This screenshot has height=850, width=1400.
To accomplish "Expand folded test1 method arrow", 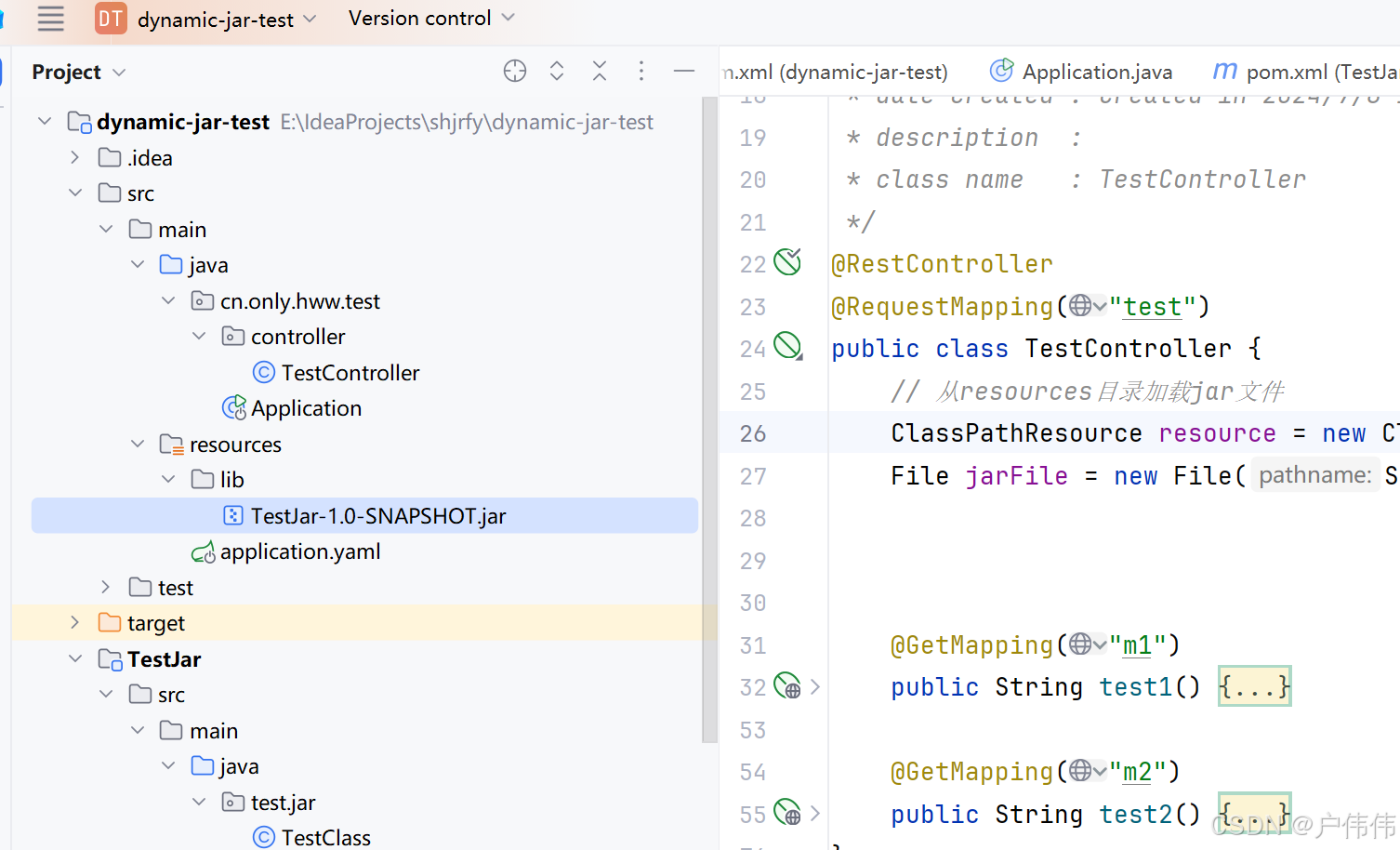I will pyautogui.click(x=815, y=686).
